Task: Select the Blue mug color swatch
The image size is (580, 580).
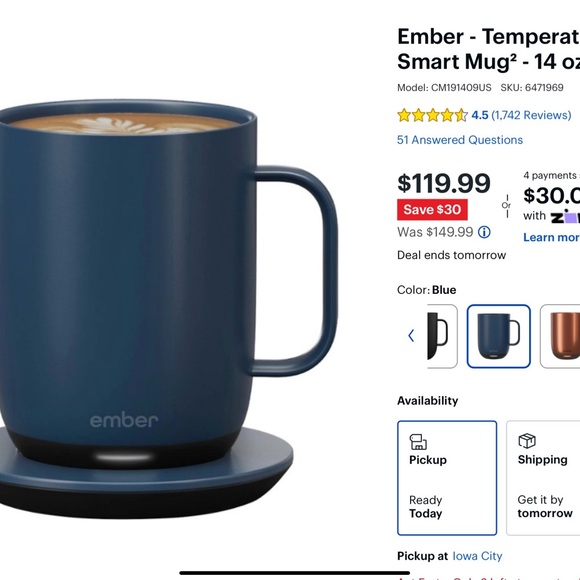Action: point(499,336)
